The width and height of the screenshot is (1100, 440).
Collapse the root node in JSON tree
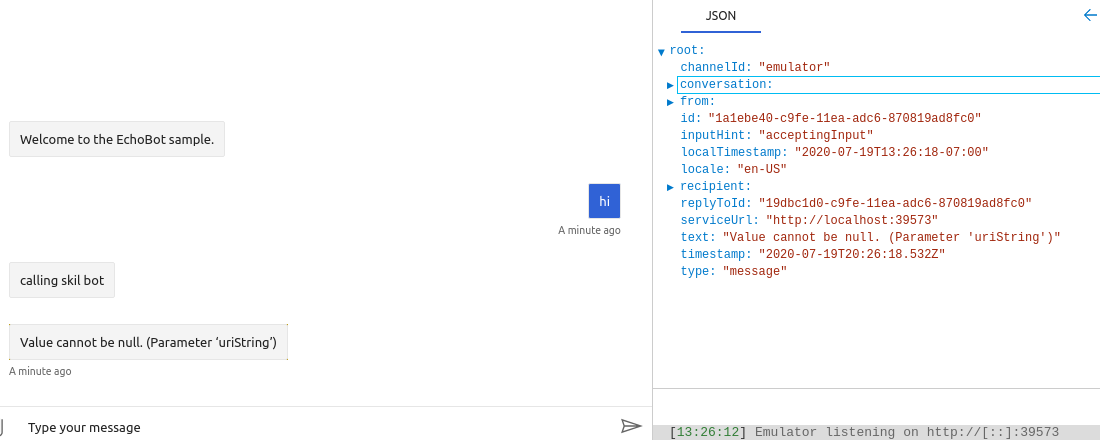pos(661,52)
